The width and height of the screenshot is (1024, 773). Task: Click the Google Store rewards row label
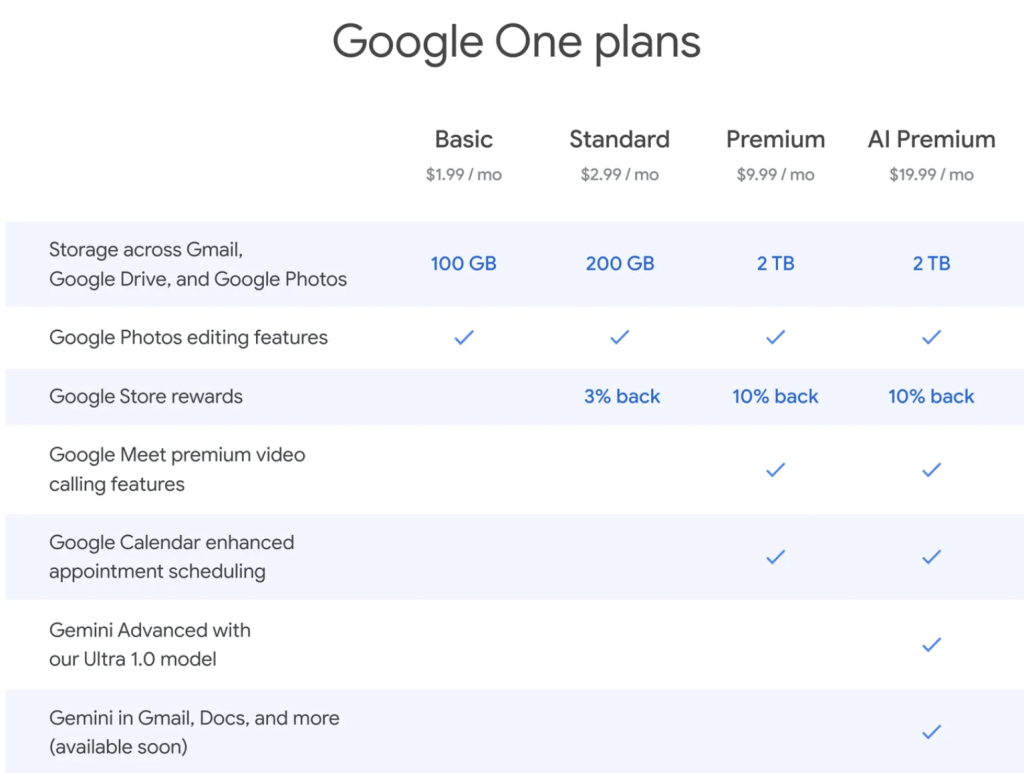click(x=146, y=396)
